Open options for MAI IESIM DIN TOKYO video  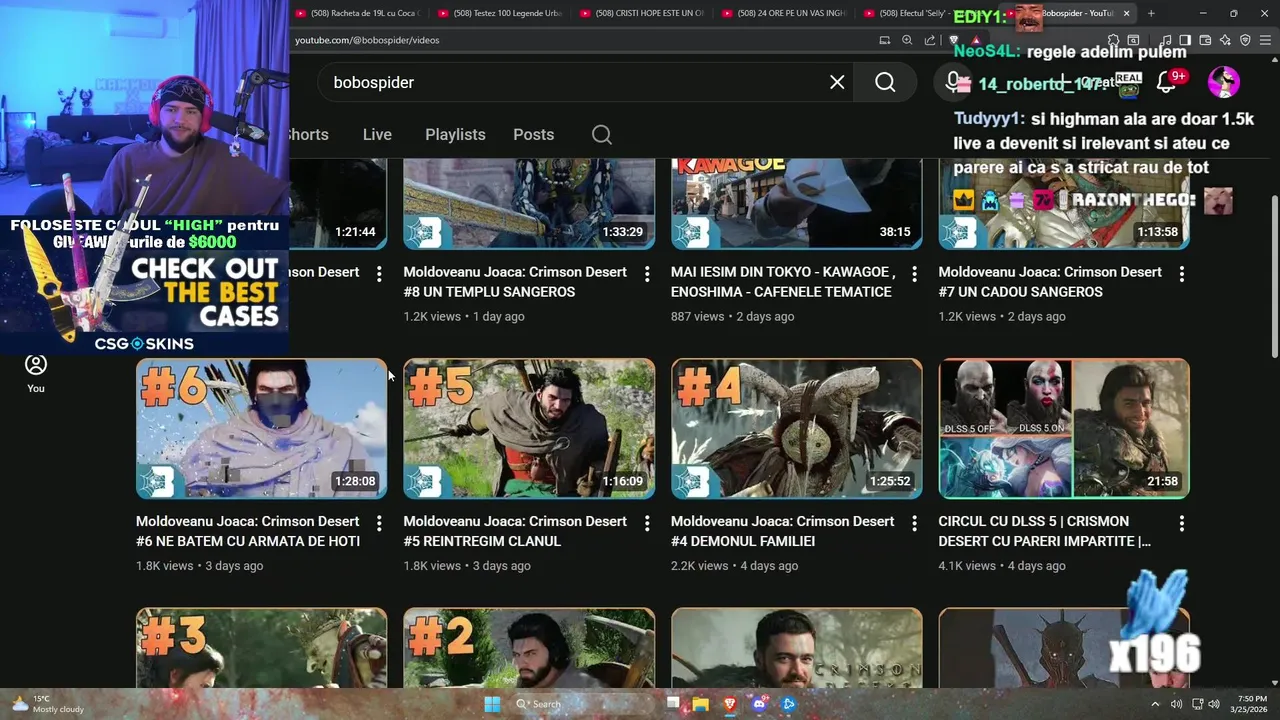click(x=914, y=273)
